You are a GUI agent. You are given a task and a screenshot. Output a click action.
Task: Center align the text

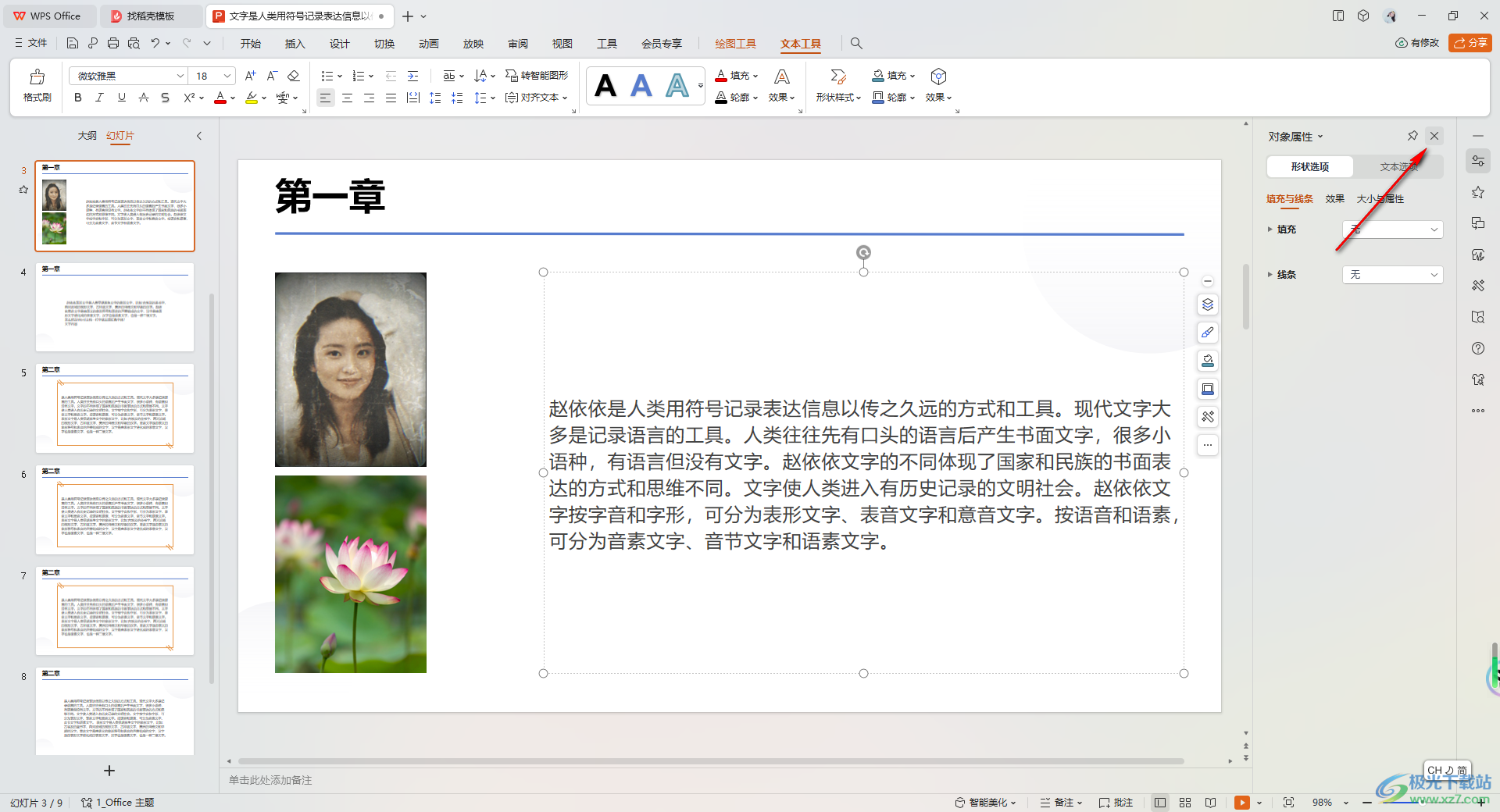[347, 98]
